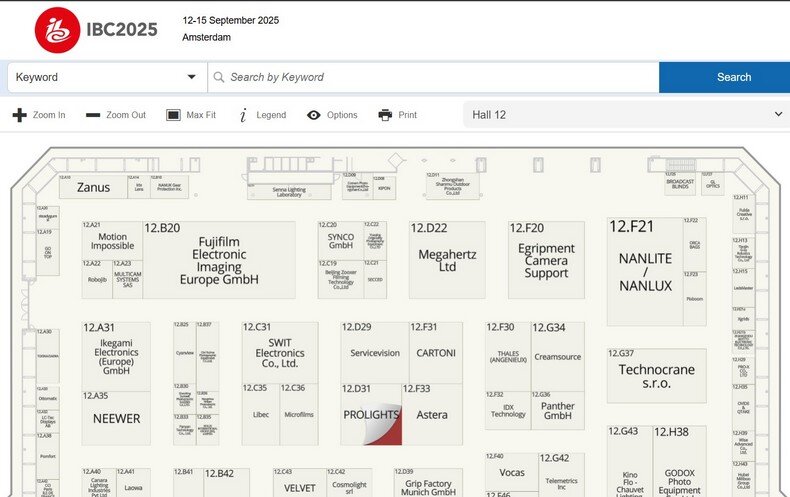
Task: Click the Print printer icon
Action: point(385,115)
